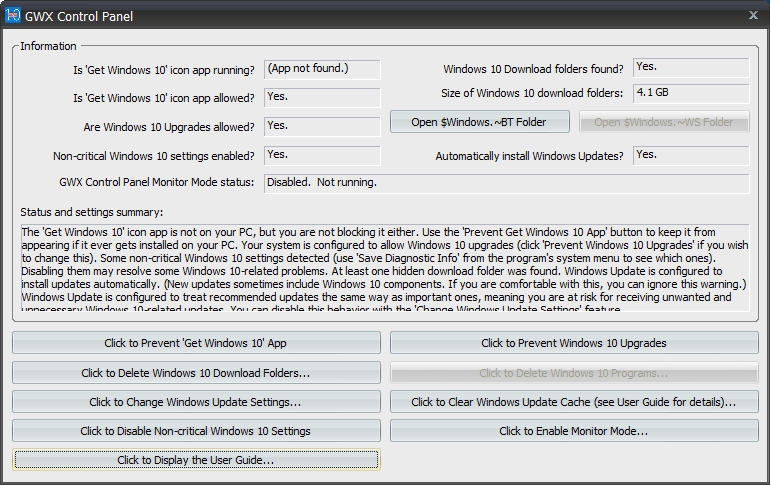Click the Monitor Mode status 'Disabled. Not running.' field
771x486 pixels.
coord(506,183)
